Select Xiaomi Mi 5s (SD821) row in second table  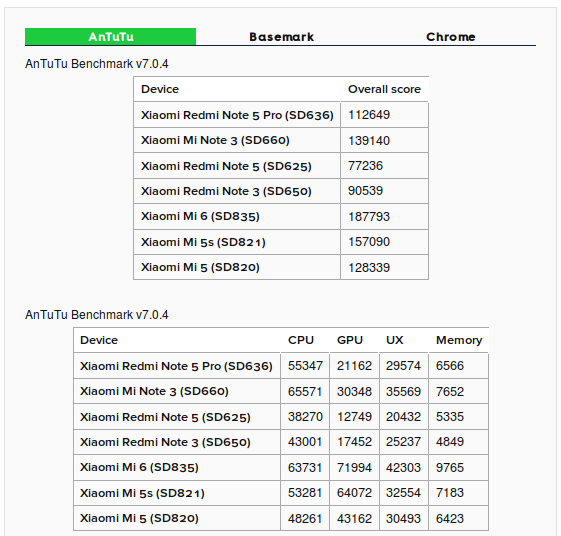click(x=281, y=493)
